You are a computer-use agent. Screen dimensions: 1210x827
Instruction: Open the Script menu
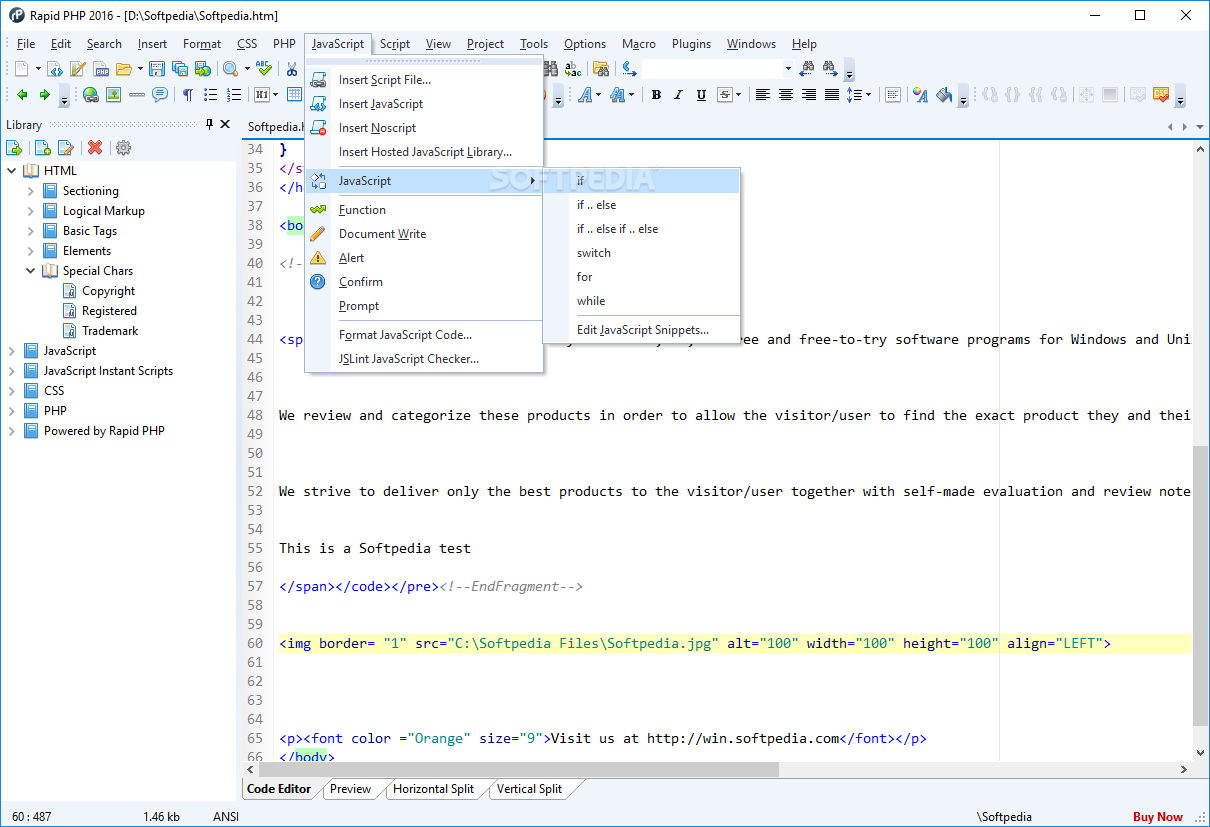tap(395, 44)
